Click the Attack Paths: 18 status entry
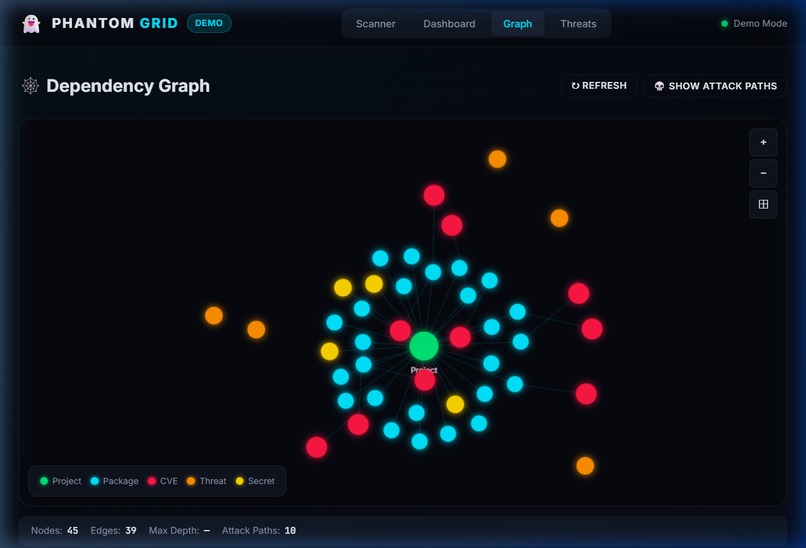The width and height of the screenshot is (806, 548). 259,531
